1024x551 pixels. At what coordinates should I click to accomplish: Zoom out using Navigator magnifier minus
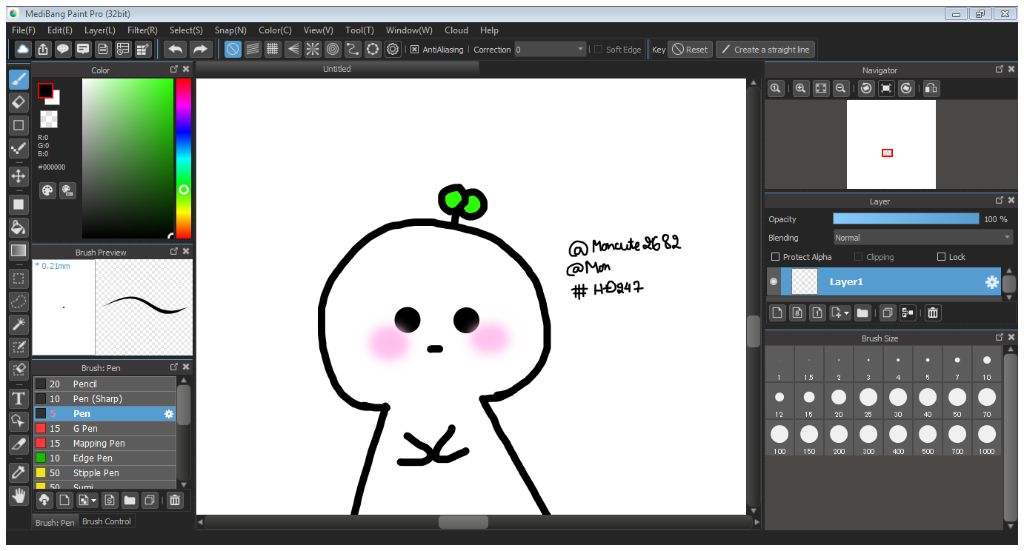coord(841,89)
